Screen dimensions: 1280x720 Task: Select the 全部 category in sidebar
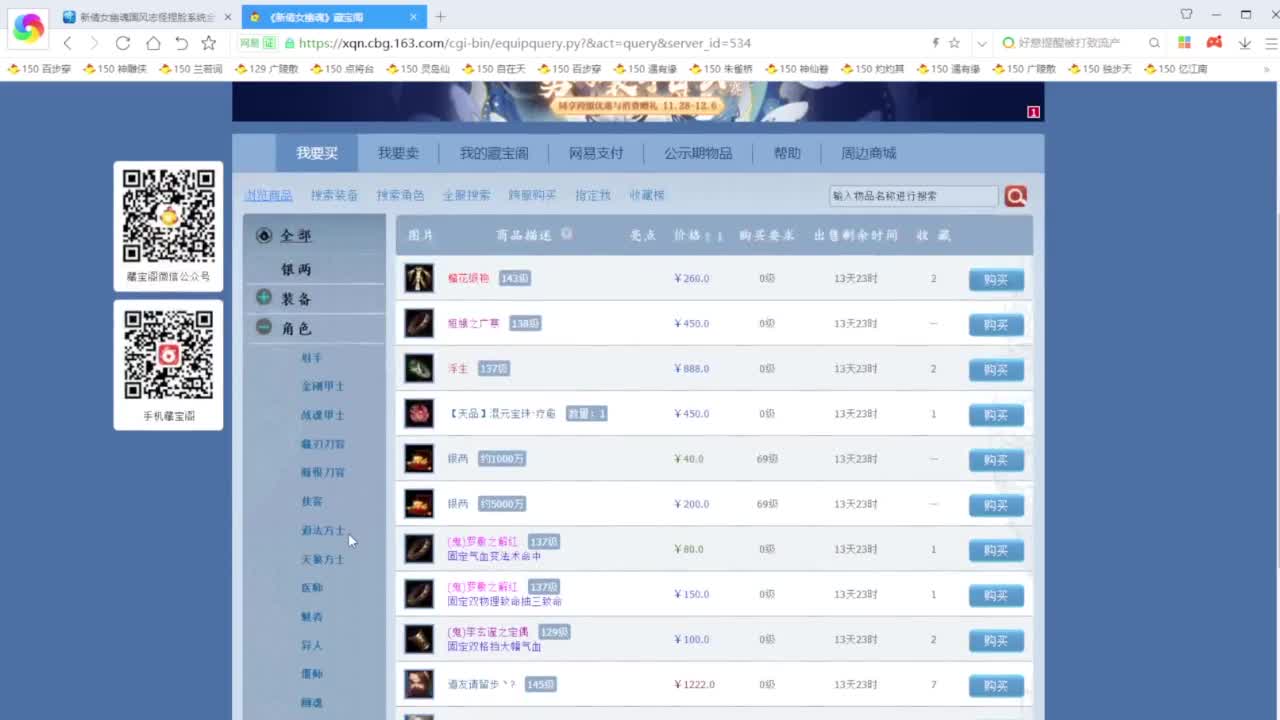pyautogui.click(x=295, y=236)
